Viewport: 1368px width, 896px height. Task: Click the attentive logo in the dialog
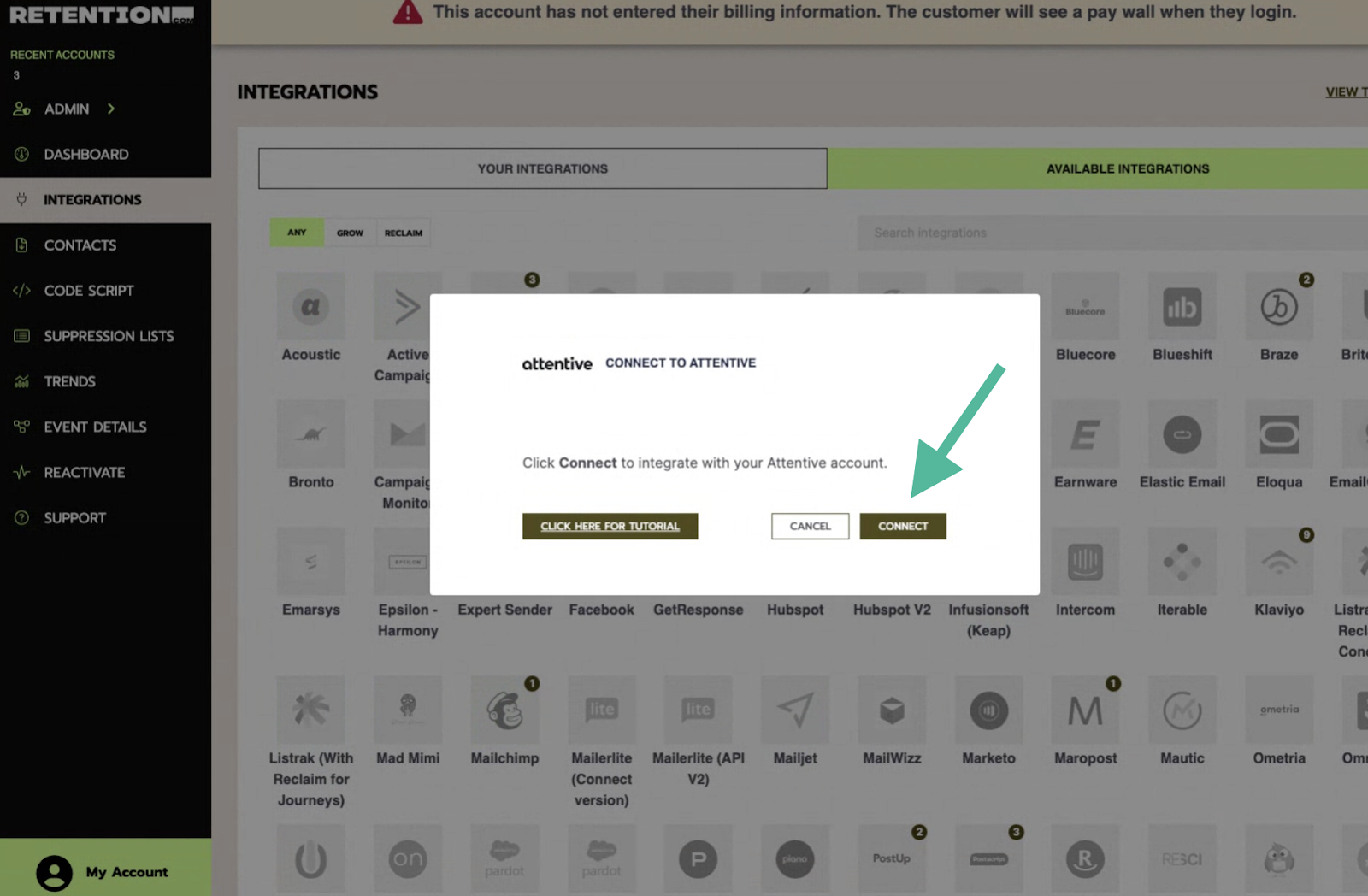[x=557, y=363]
